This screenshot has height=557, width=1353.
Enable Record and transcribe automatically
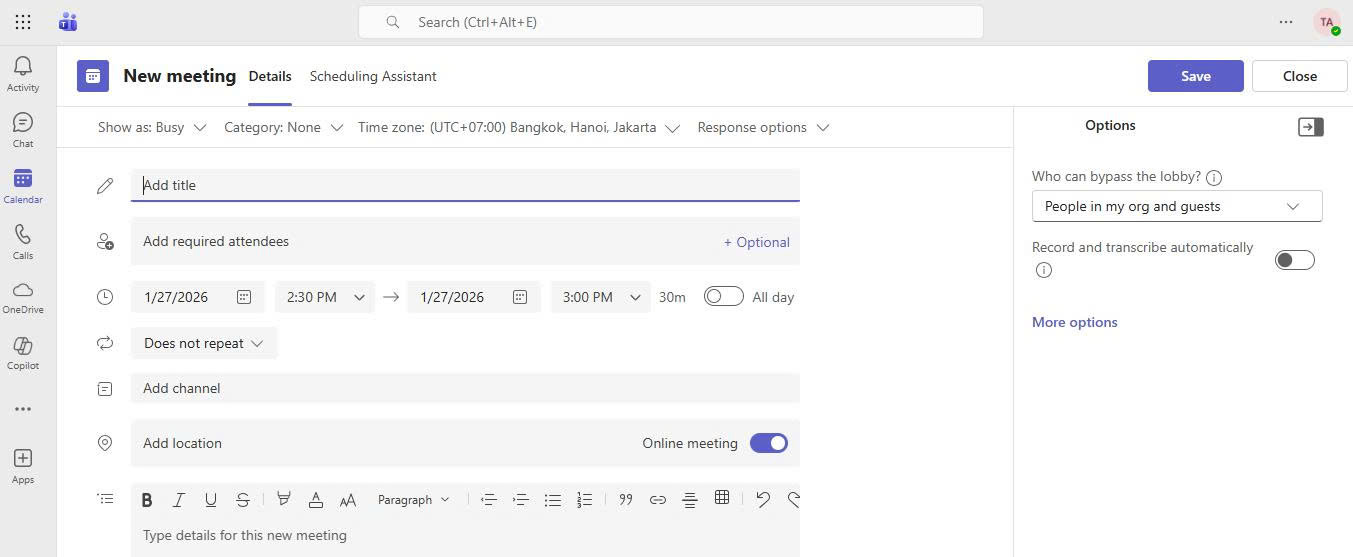(1294, 260)
